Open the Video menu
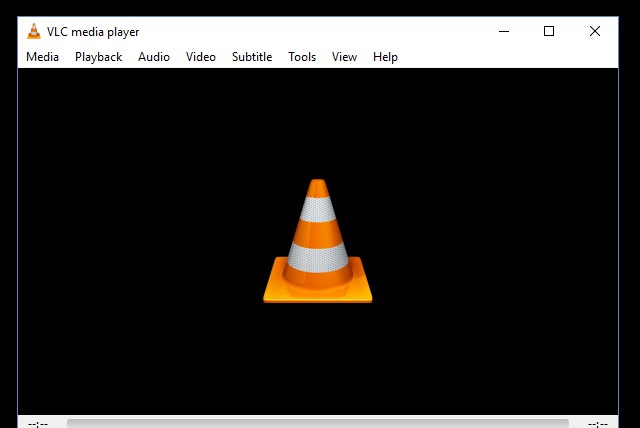 201,57
